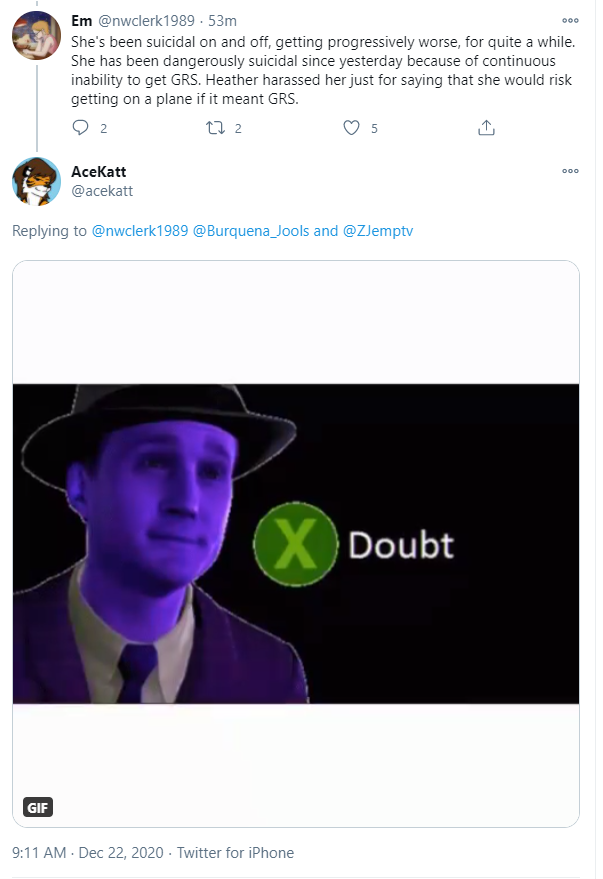Click the 53m timestamp on Em's tweet

tap(222, 21)
